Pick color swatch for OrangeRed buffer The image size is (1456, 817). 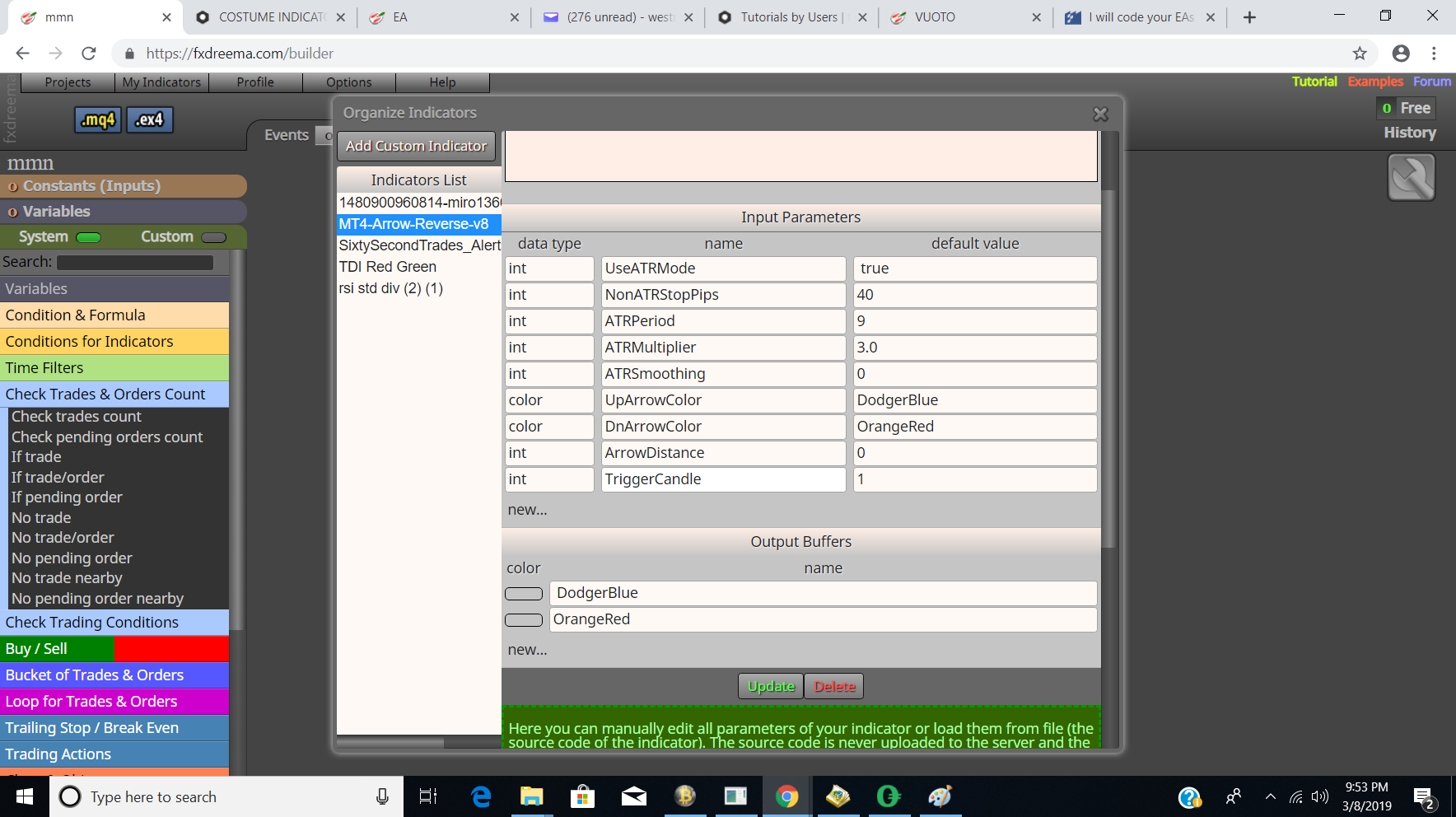524,620
